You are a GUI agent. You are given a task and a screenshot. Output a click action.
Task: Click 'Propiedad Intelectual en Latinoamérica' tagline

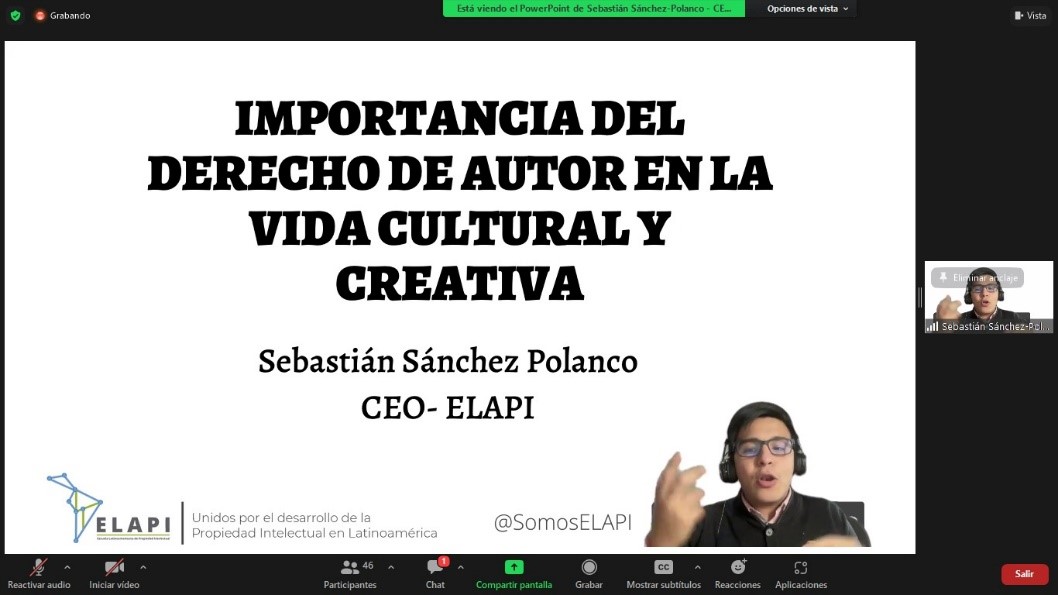(x=314, y=533)
